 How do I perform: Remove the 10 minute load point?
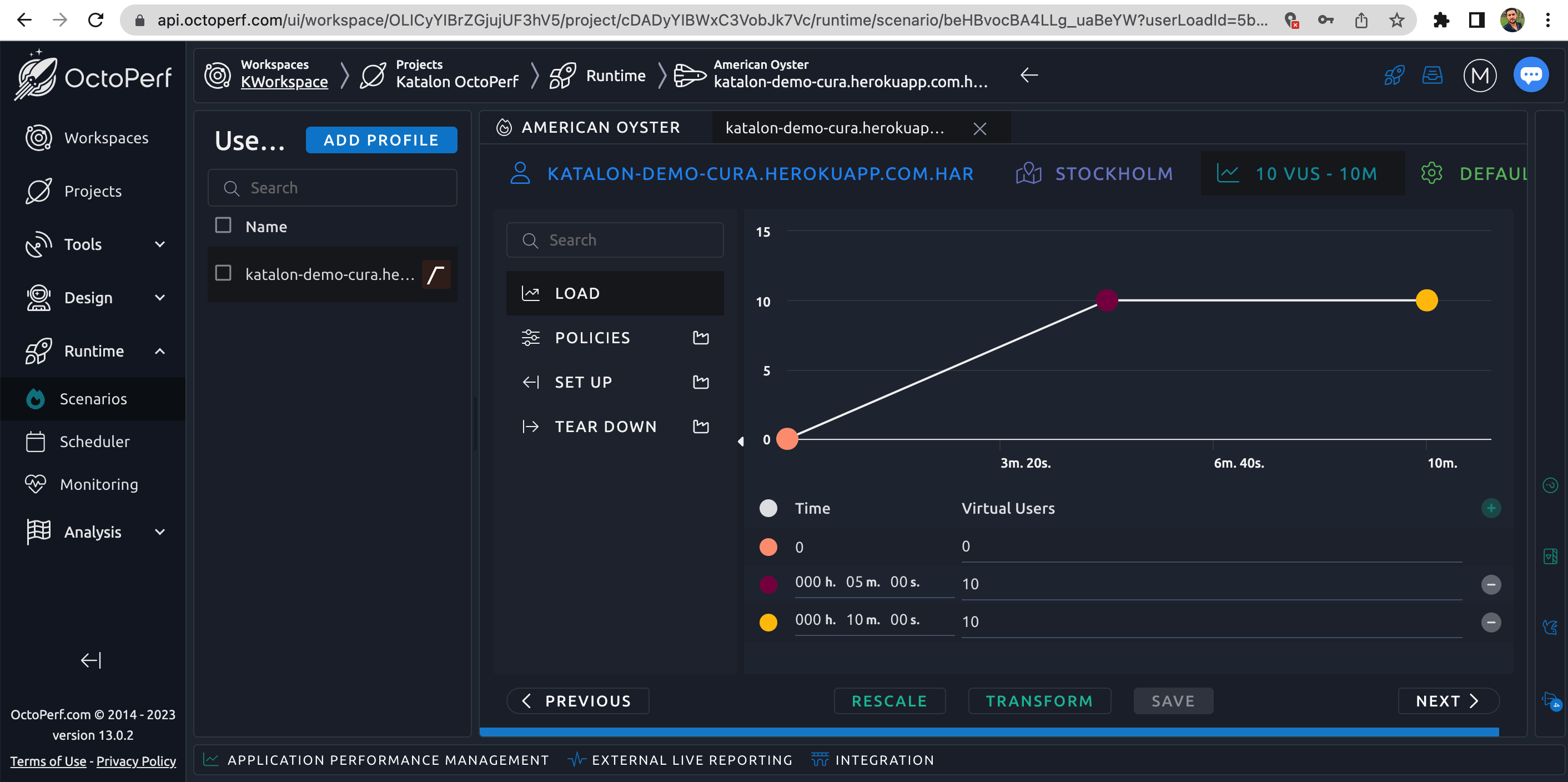[x=1490, y=623]
